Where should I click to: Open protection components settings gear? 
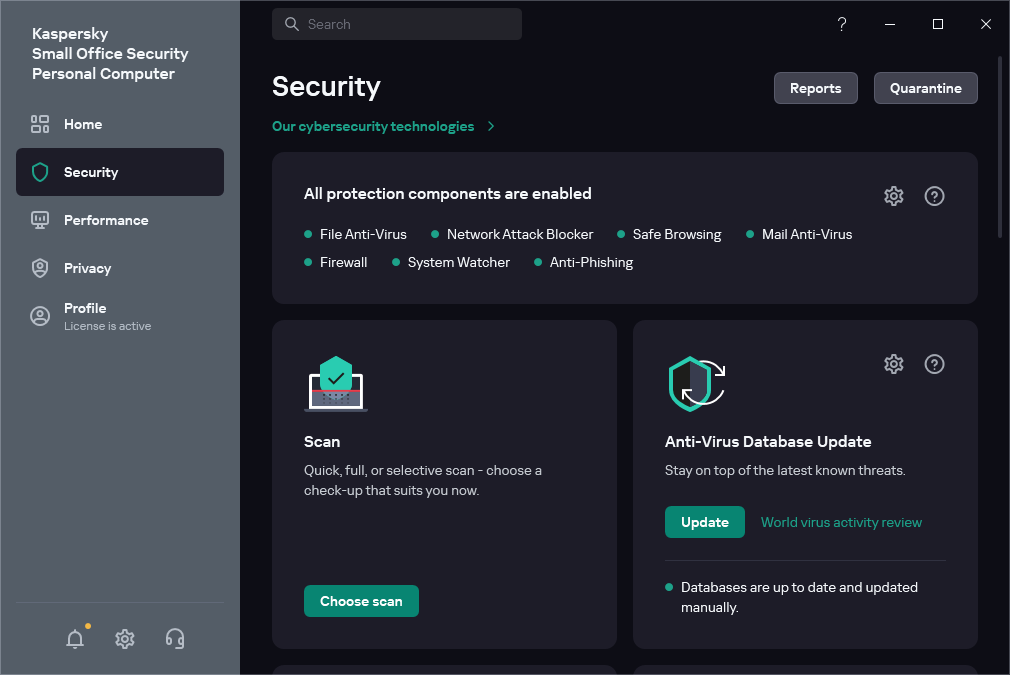pos(893,196)
